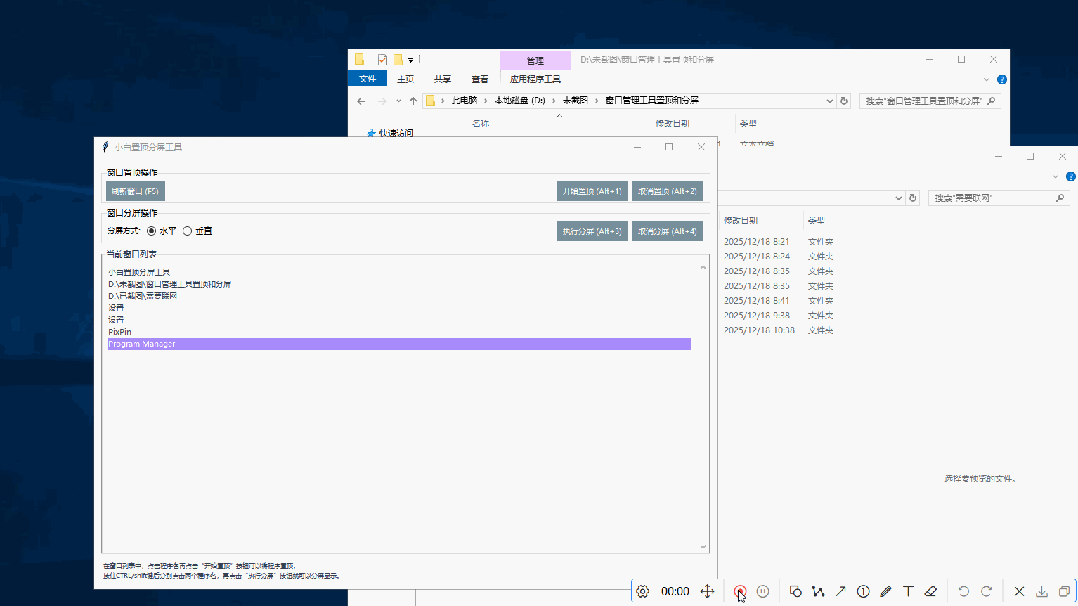Select the pencil tool on PixPin toolbar

pyautogui.click(x=886, y=592)
